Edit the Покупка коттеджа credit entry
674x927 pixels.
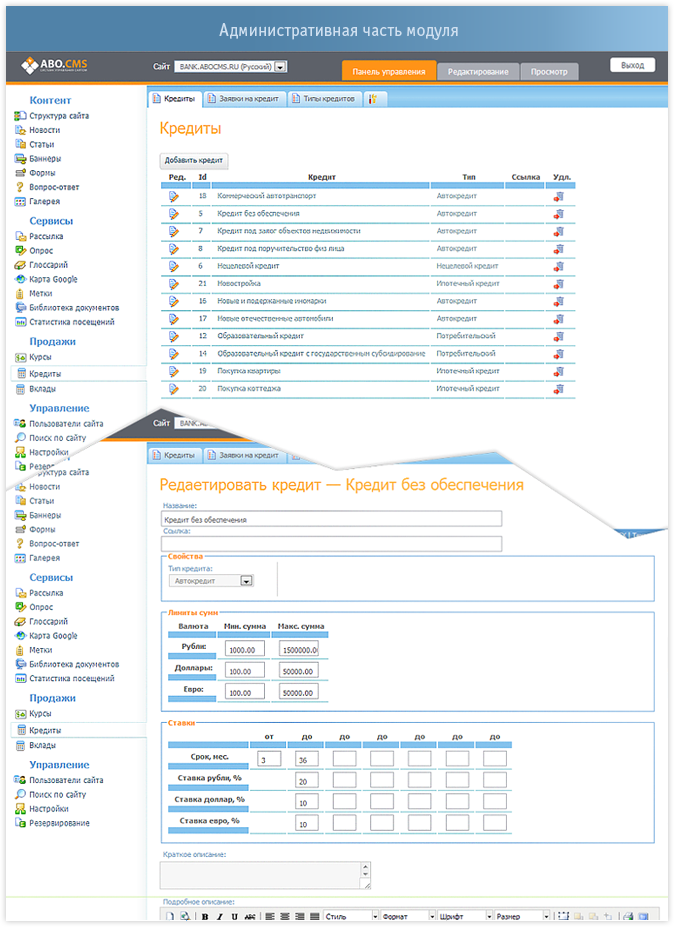(173, 389)
